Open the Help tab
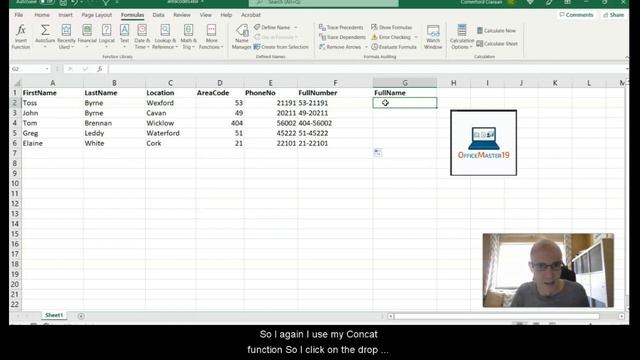 [226, 15]
